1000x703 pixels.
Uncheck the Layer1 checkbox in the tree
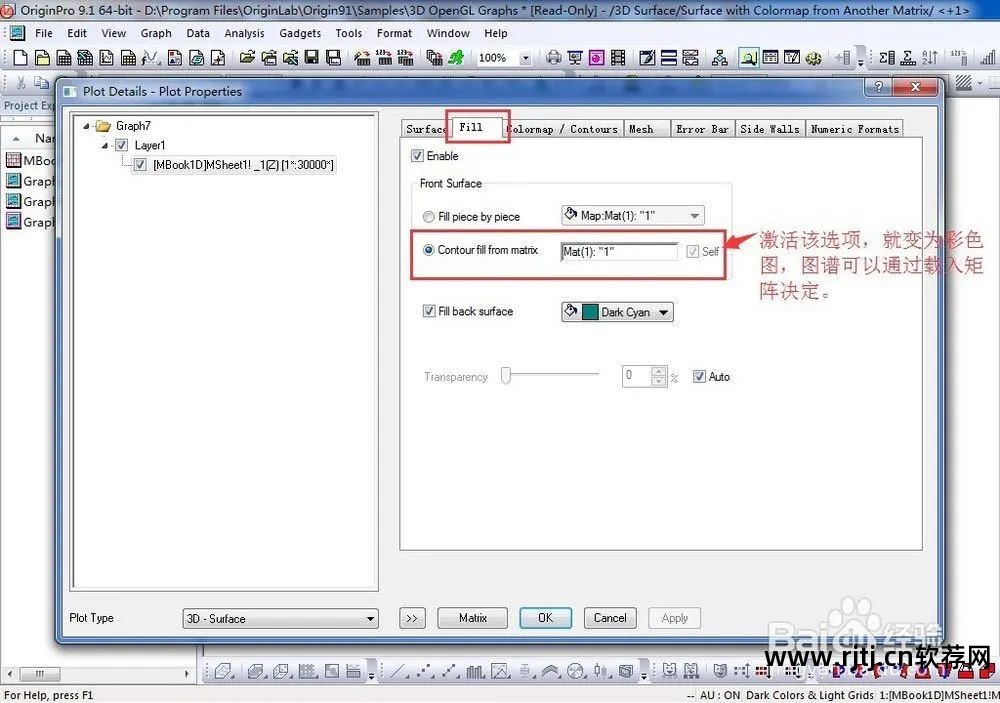click(x=121, y=145)
